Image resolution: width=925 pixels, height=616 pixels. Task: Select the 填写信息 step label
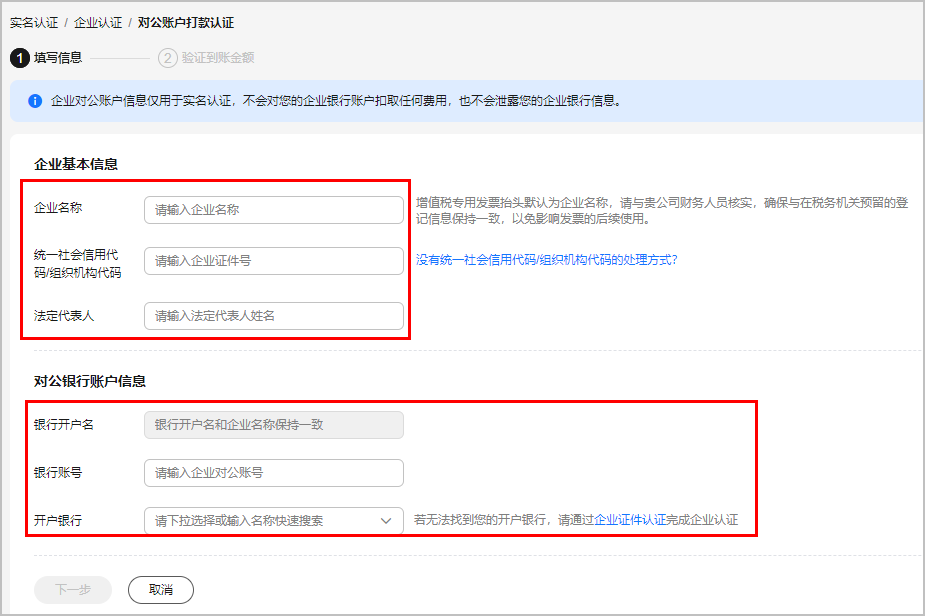click(x=58, y=58)
